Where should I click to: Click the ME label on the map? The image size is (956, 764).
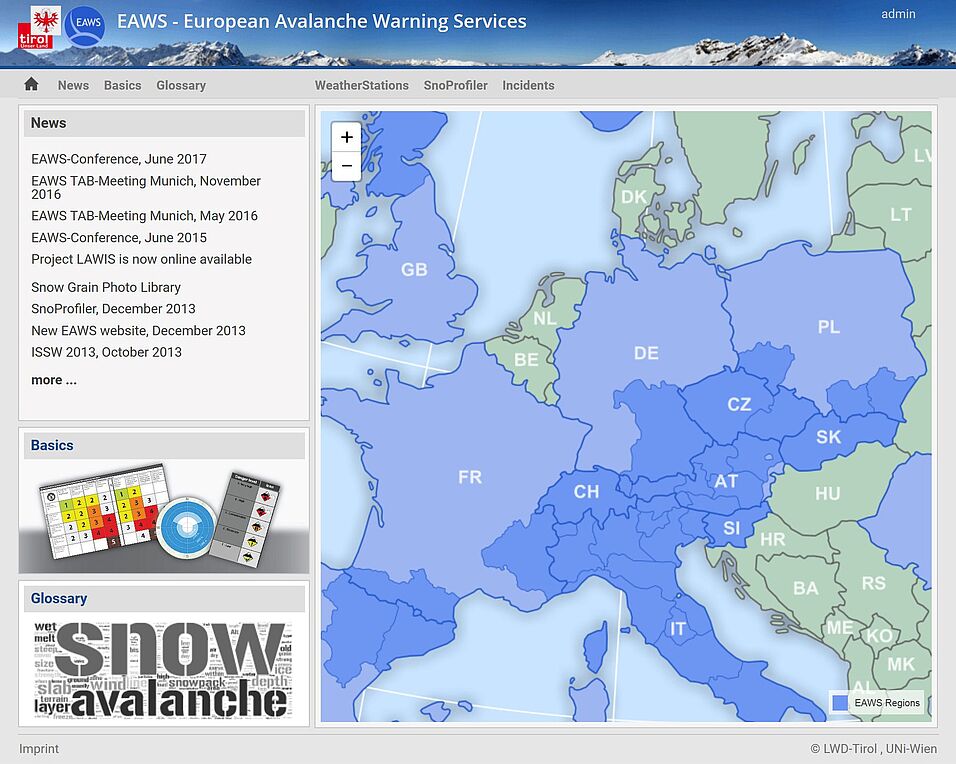[840, 627]
